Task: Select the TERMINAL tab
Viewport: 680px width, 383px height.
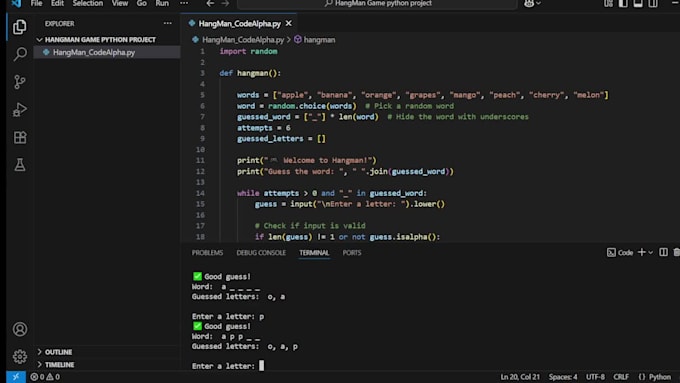Action: tap(314, 252)
